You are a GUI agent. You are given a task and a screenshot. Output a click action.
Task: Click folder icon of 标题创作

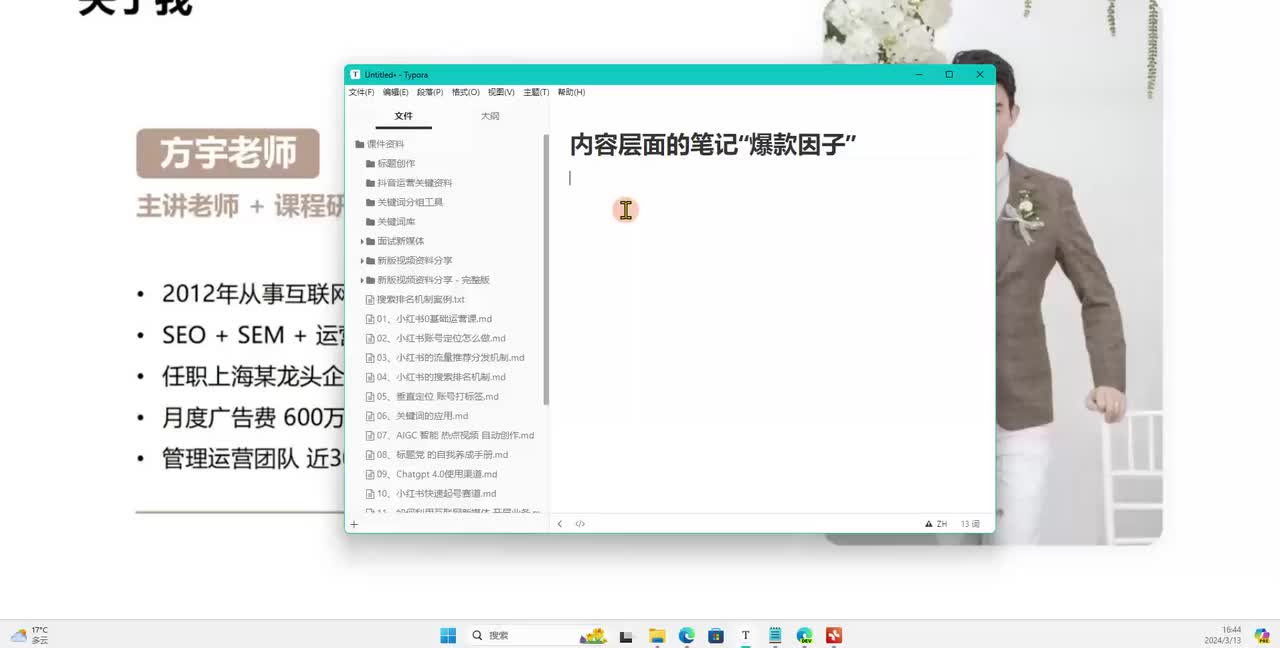tap(371, 163)
